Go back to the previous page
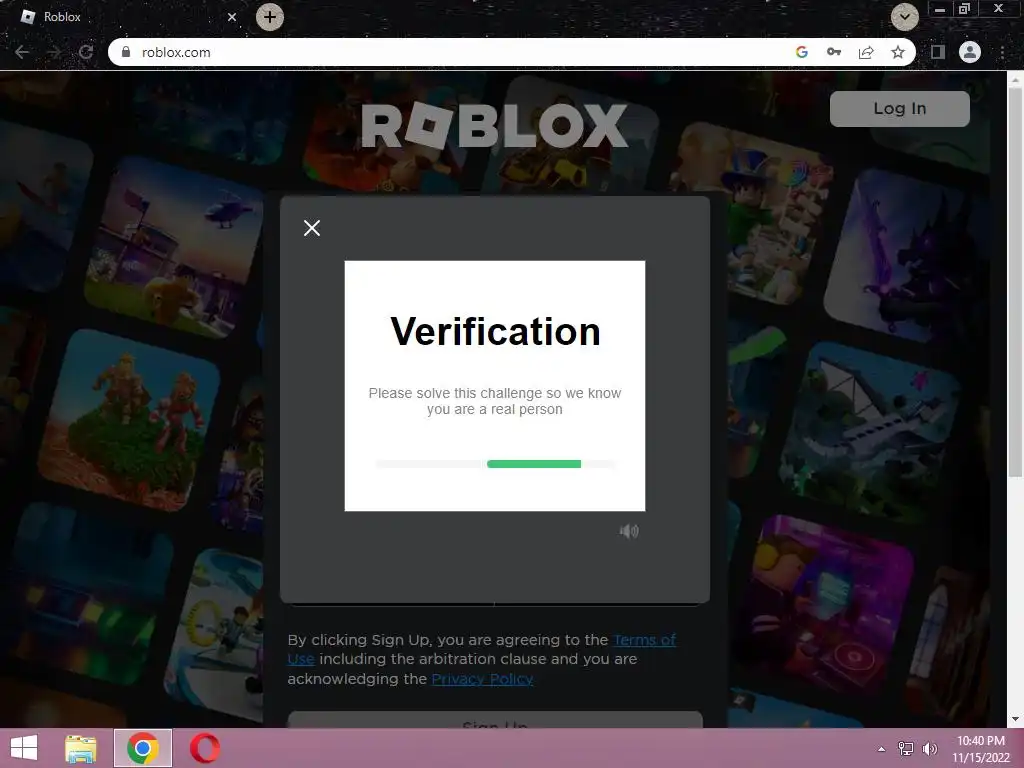Screen dimensions: 1024x768 tap(22, 52)
